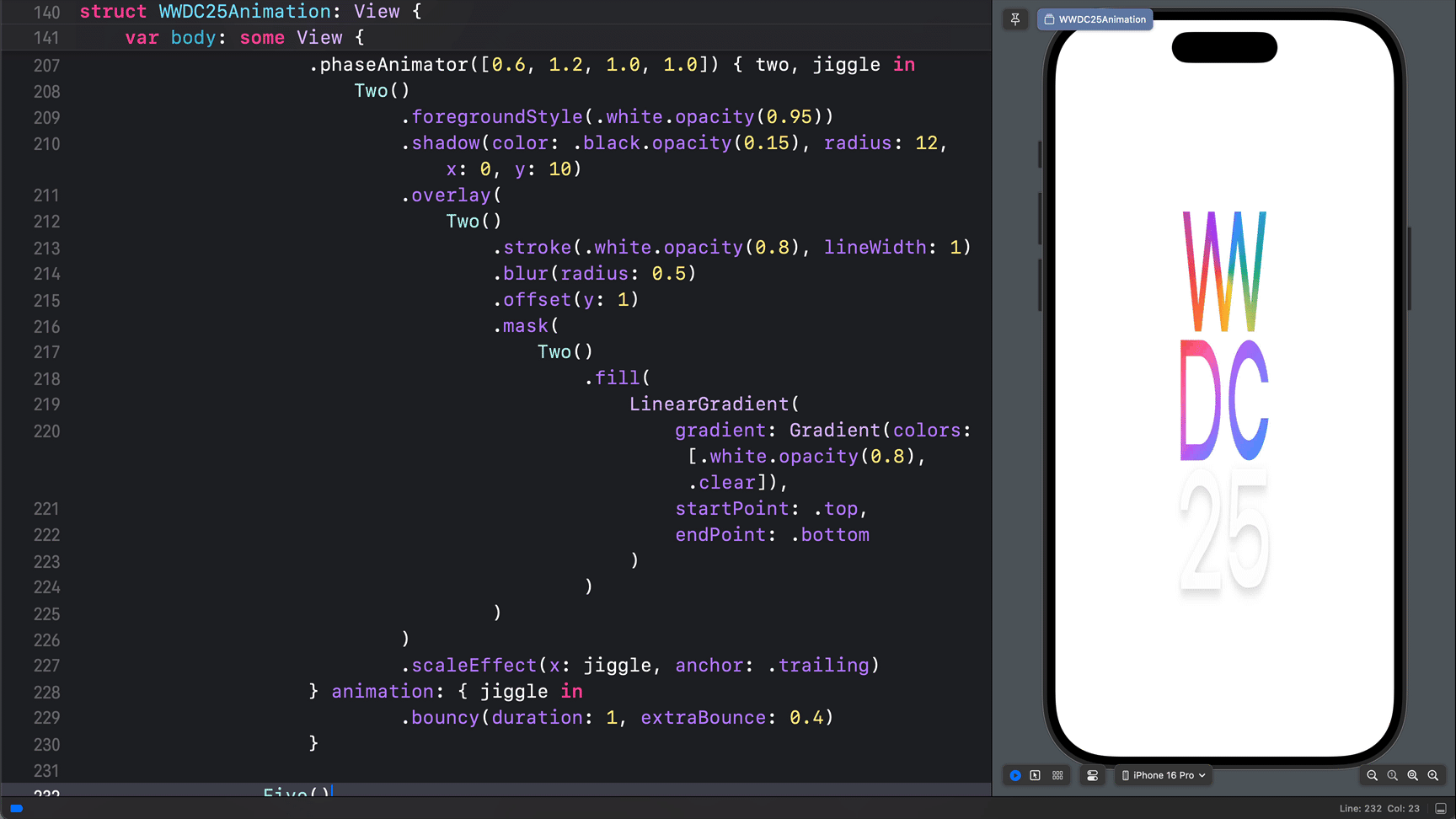The width and height of the screenshot is (1456, 819).
Task: Click the Line 232 Col 23 indicator
Action: coord(1379,809)
